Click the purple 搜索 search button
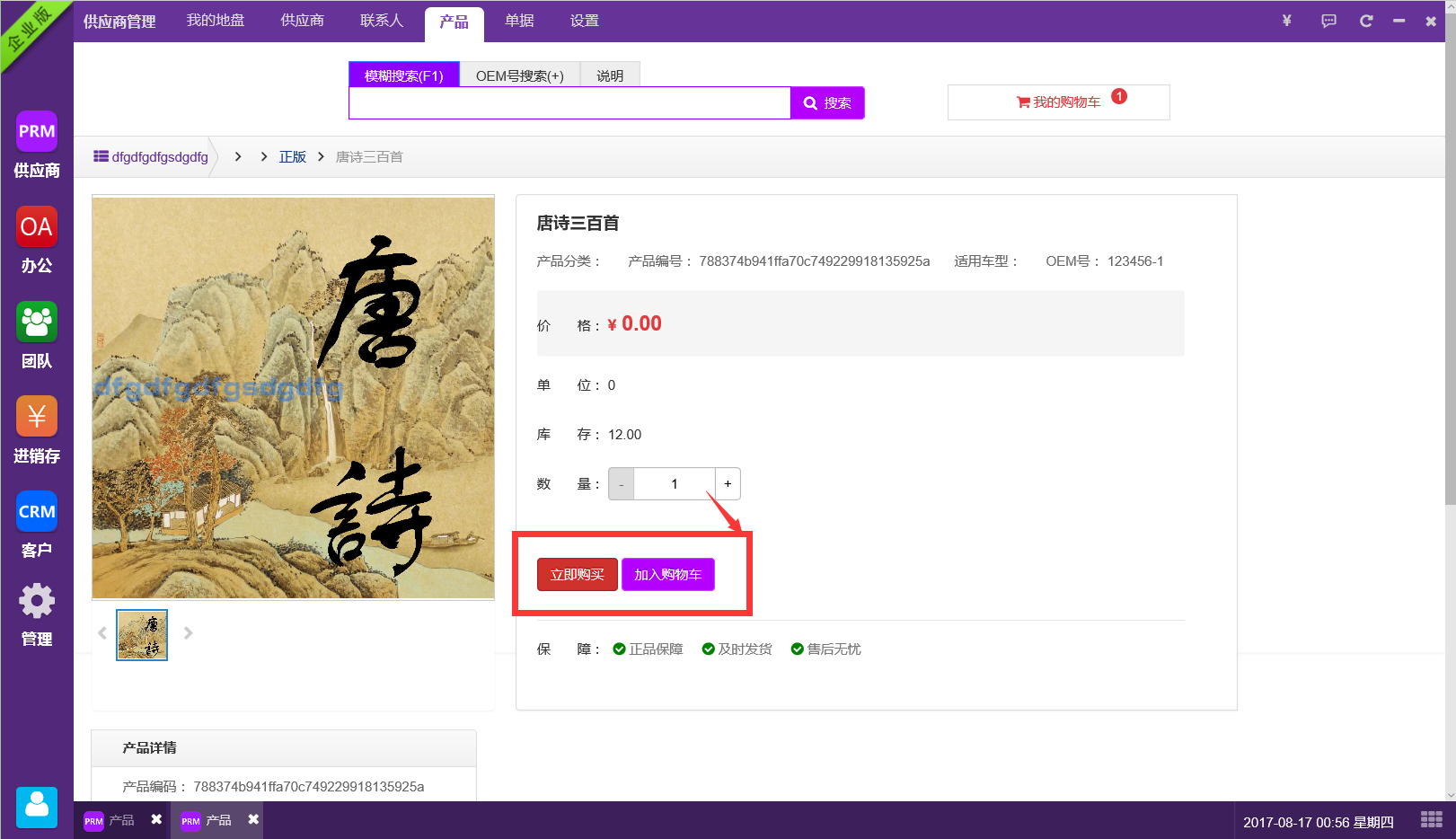The image size is (1456, 839). [827, 103]
